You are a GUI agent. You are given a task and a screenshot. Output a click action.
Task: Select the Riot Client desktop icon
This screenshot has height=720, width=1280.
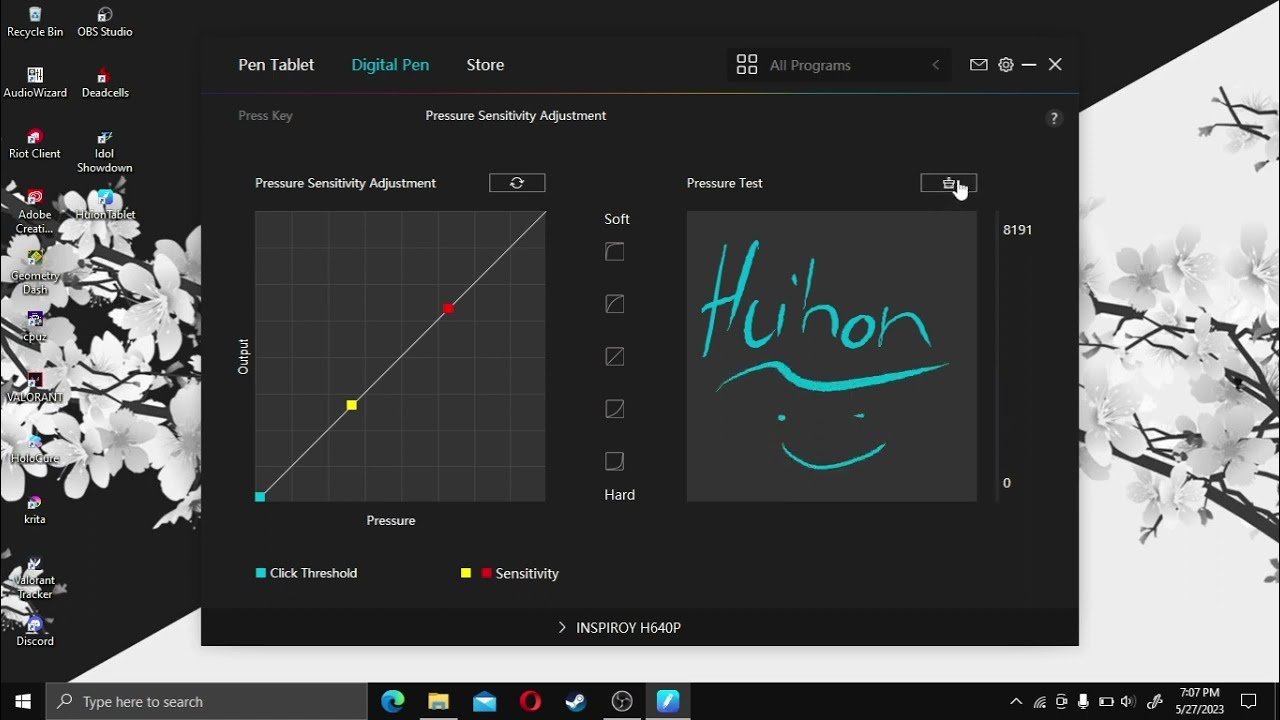35,144
